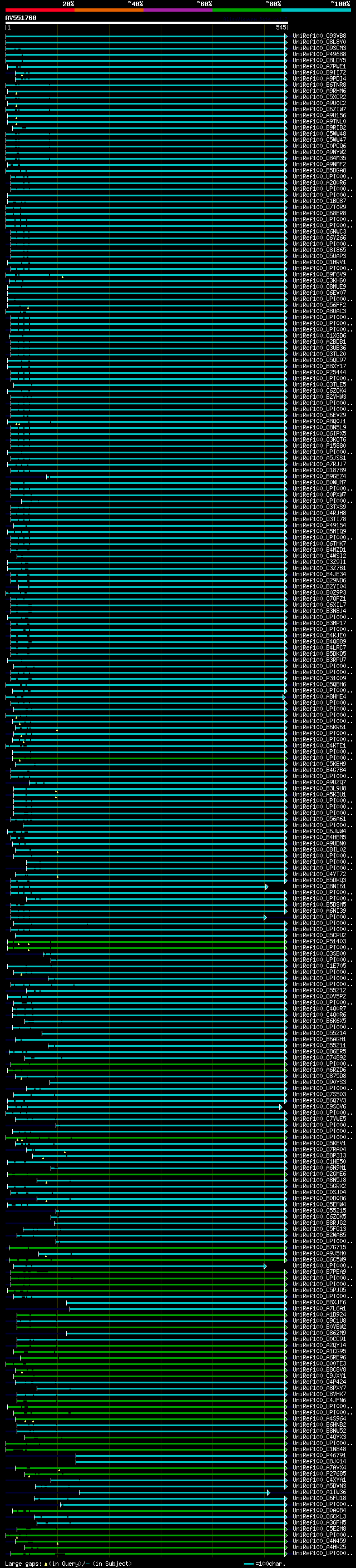
Task: Click hit label UniRef100_Q7S503
Action: click(x=319, y=1095)
